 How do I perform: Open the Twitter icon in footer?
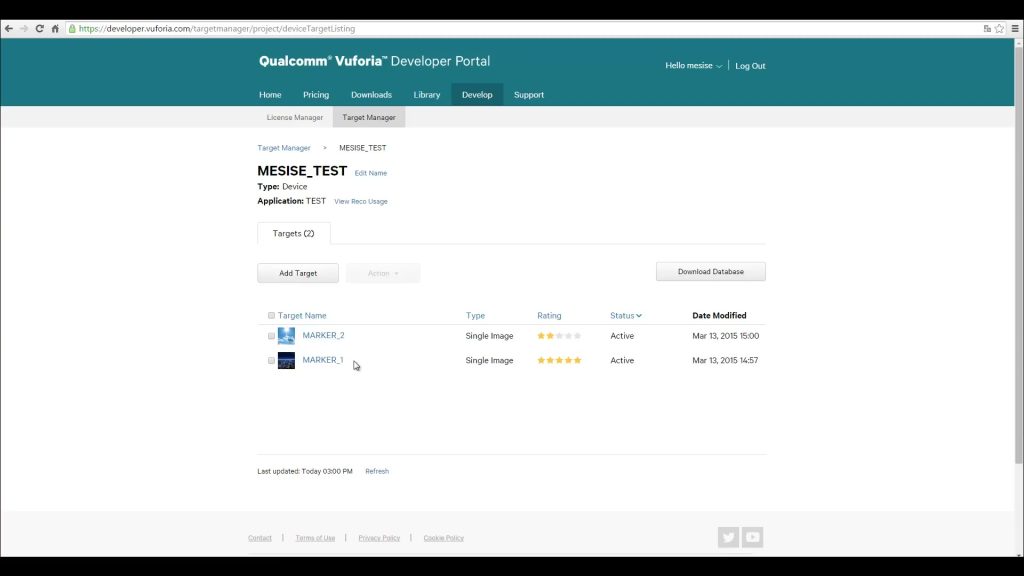click(x=728, y=537)
